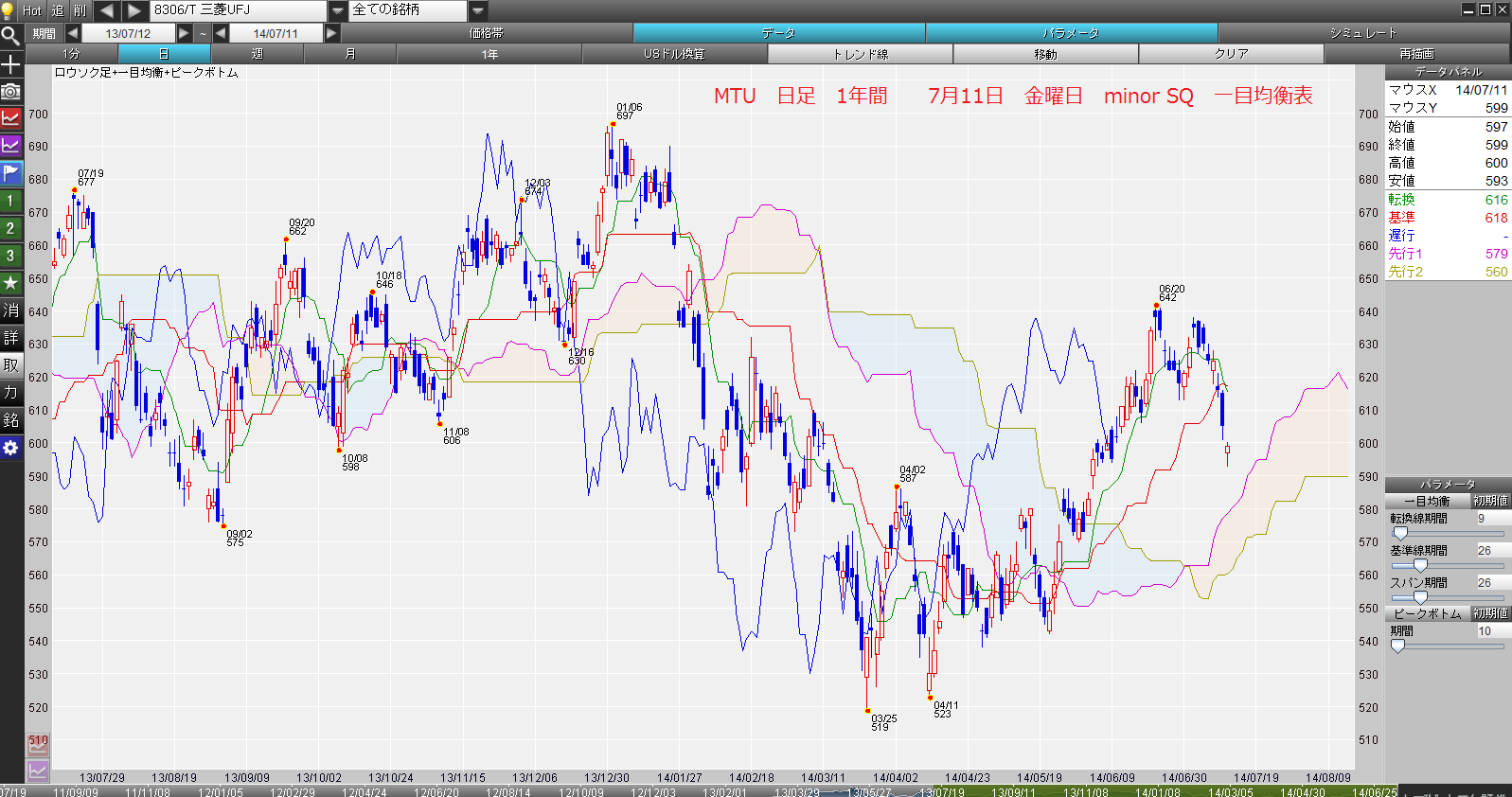1512x797 pixels.
Task: Select the purple line chart icon in sidebar
Action: 10,146
